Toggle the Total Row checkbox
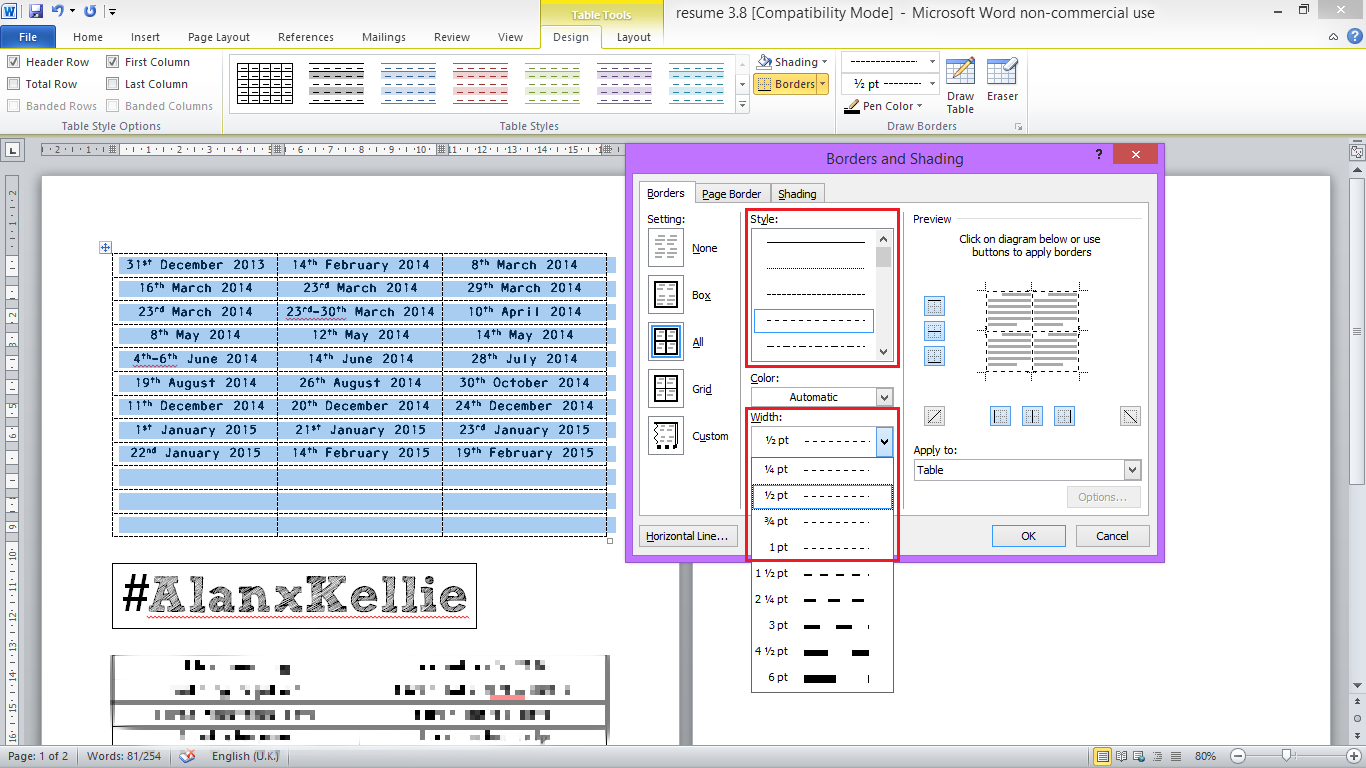The width and height of the screenshot is (1366, 768). pyautogui.click(x=13, y=84)
